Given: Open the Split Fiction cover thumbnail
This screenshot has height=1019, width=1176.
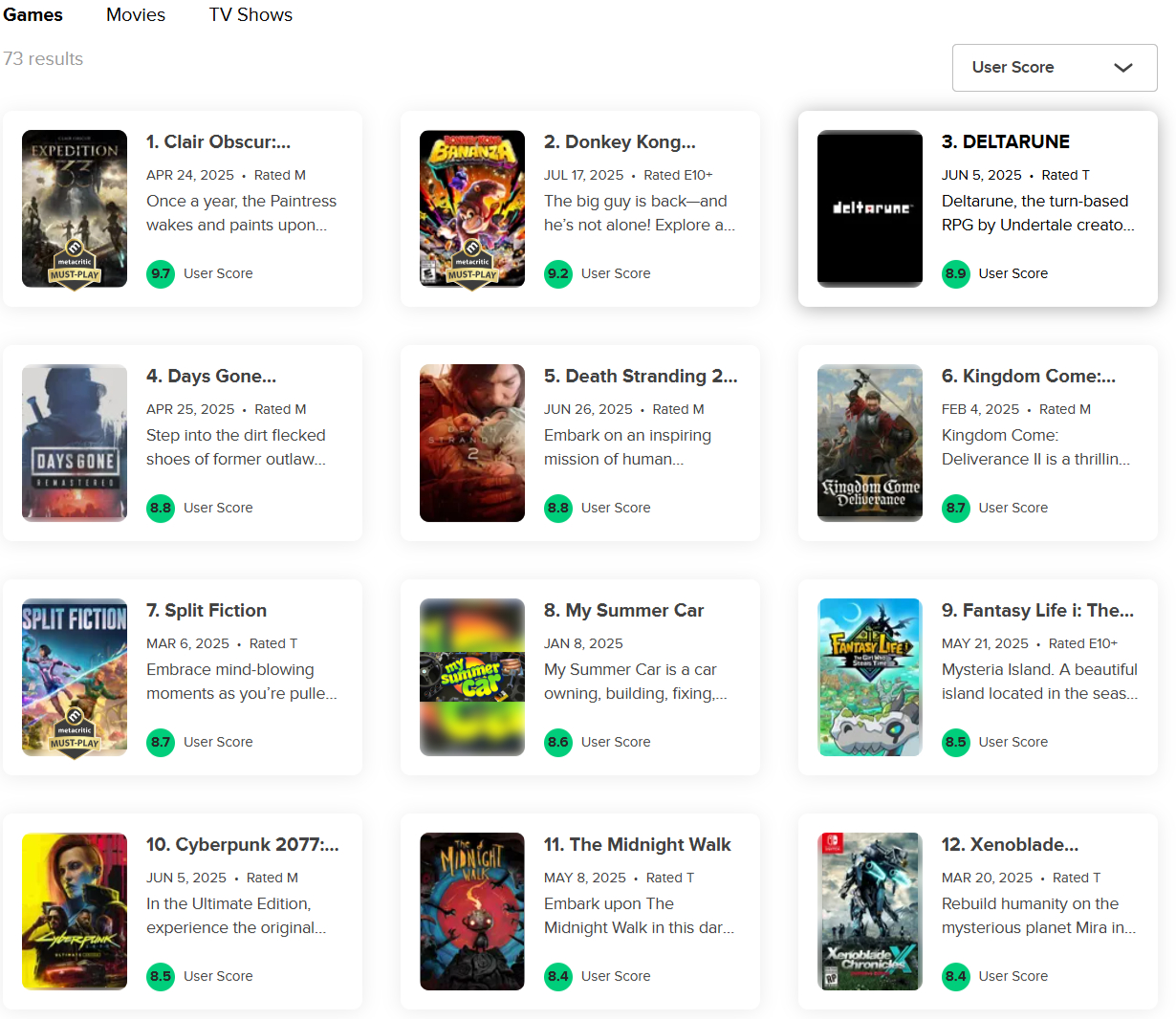Looking at the screenshot, I should (x=75, y=677).
